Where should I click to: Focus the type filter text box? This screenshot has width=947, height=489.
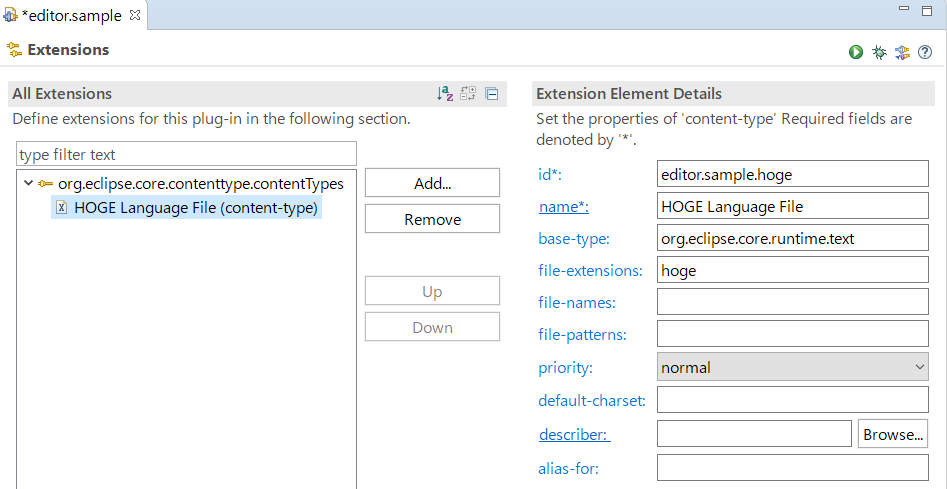click(186, 155)
